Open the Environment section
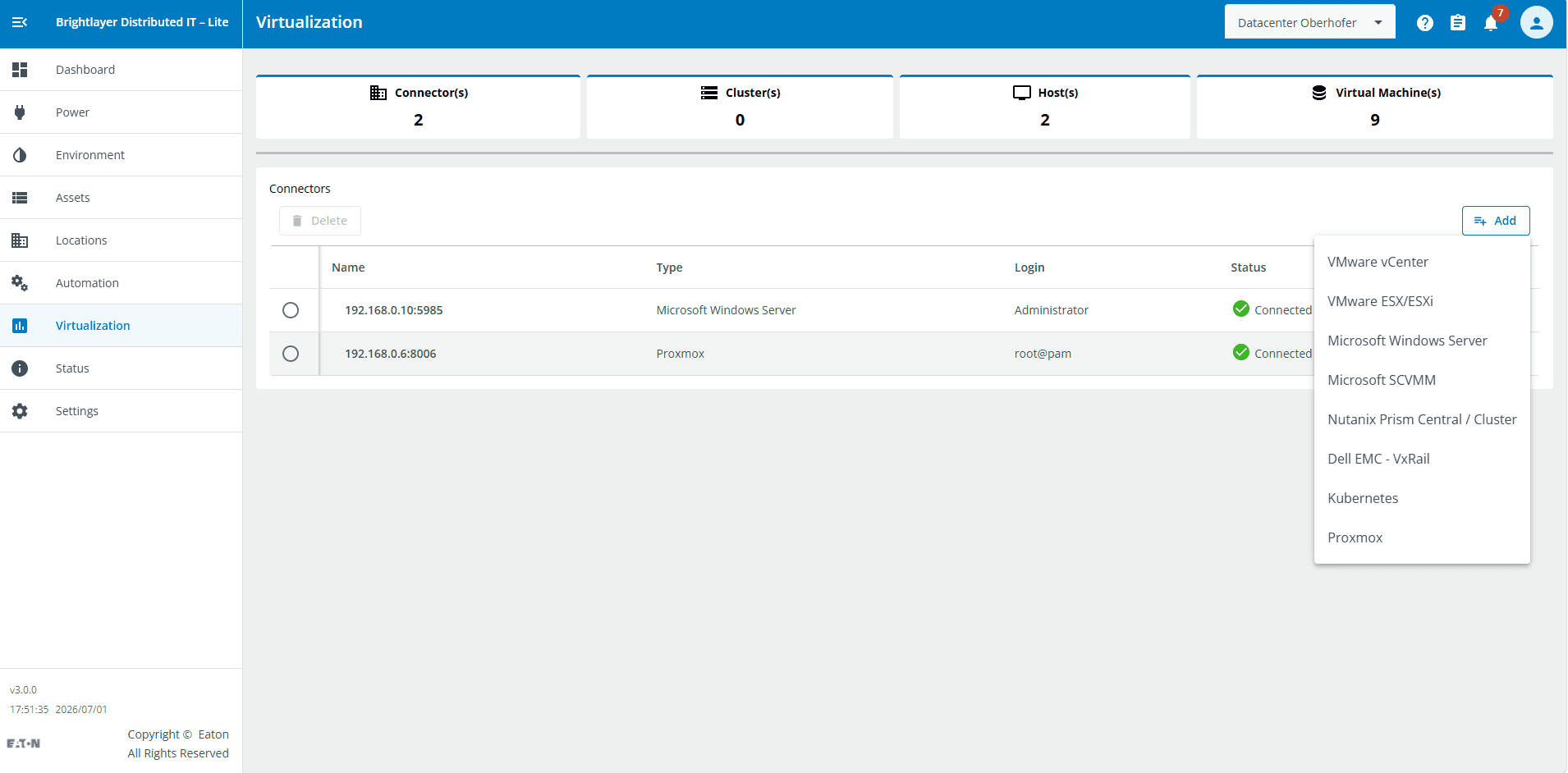 pos(121,155)
